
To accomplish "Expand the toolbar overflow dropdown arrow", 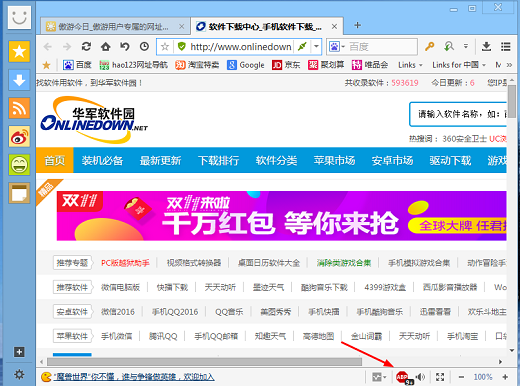I will coord(466,46).
